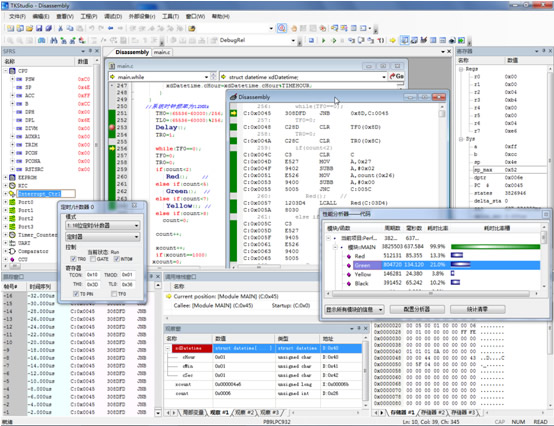Toggle the TR0 checkbox in timer dialog
The image size is (554, 426).
click(x=73, y=259)
